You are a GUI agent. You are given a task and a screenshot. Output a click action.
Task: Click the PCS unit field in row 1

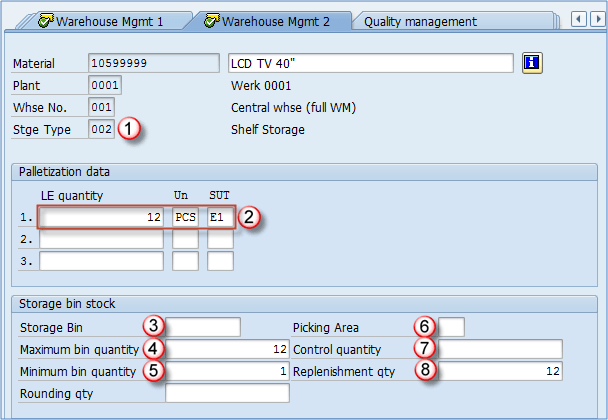185,216
